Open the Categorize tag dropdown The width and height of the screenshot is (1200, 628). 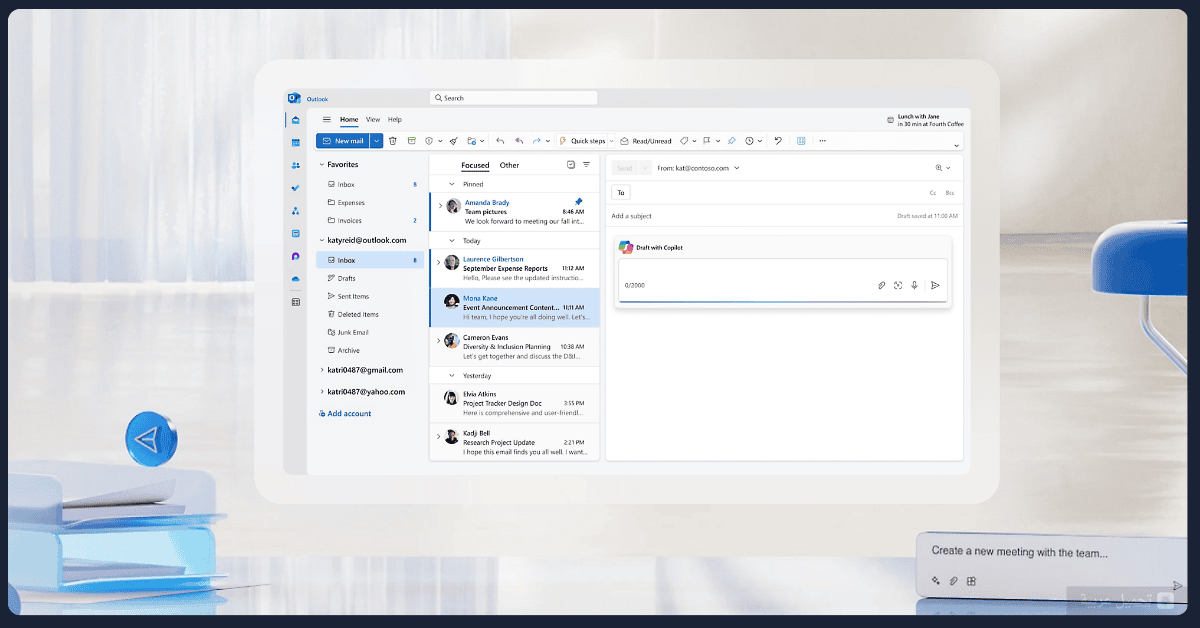[694, 141]
